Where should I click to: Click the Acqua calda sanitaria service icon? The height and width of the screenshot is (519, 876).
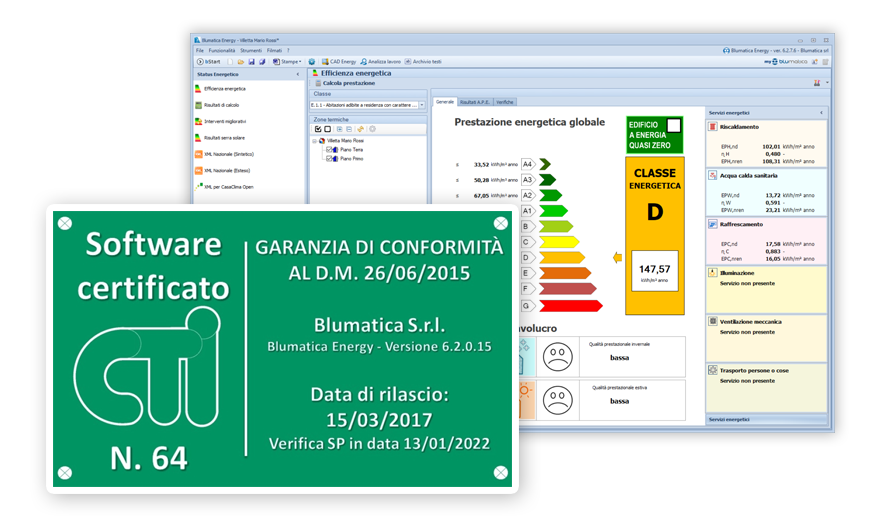(713, 175)
